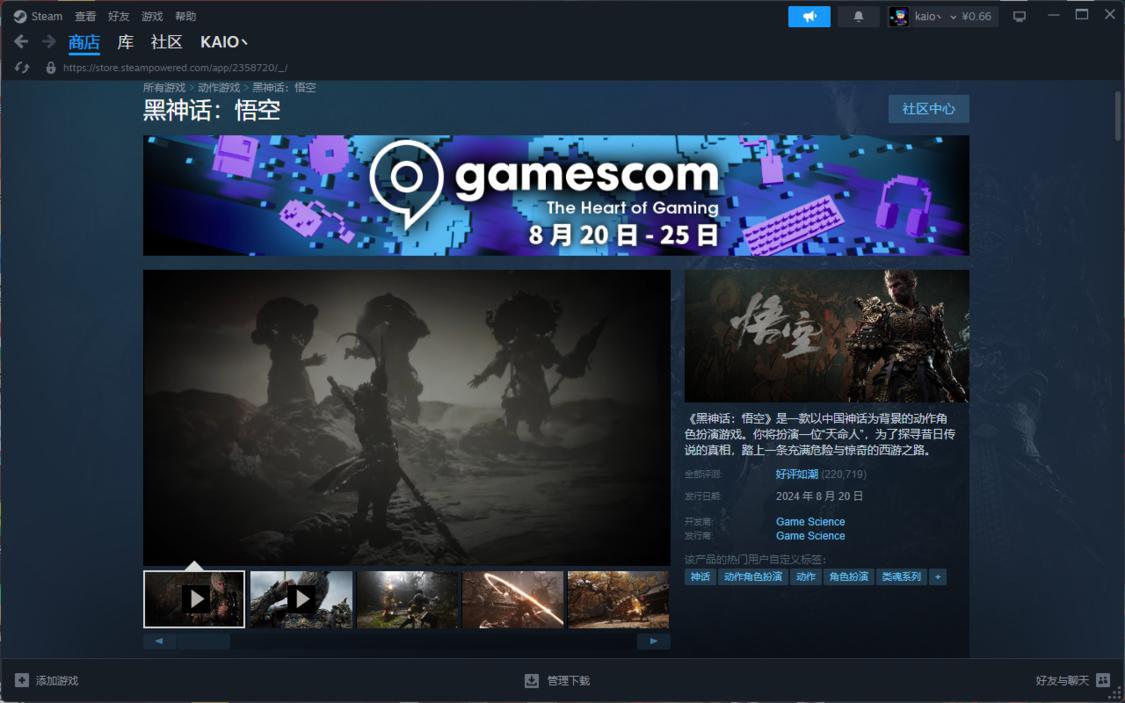
Task: Click the 管理下载 download icon
Action: coord(532,680)
